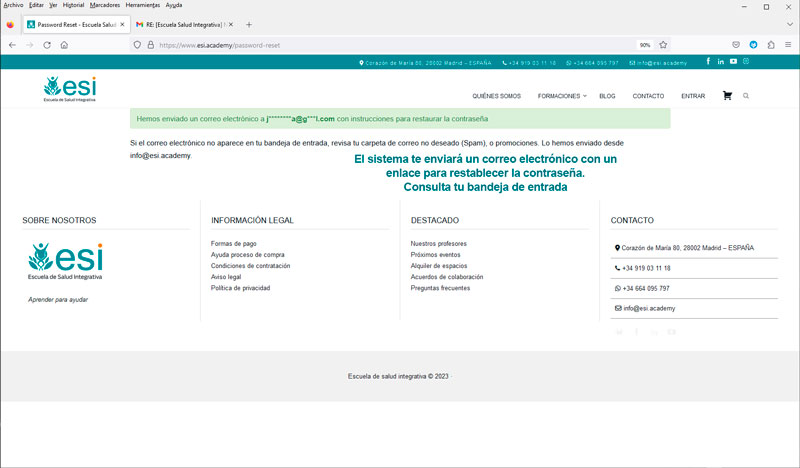Image resolution: width=800 pixels, height=468 pixels.
Task: Open Nuestros profesores link
Action: [439, 243]
